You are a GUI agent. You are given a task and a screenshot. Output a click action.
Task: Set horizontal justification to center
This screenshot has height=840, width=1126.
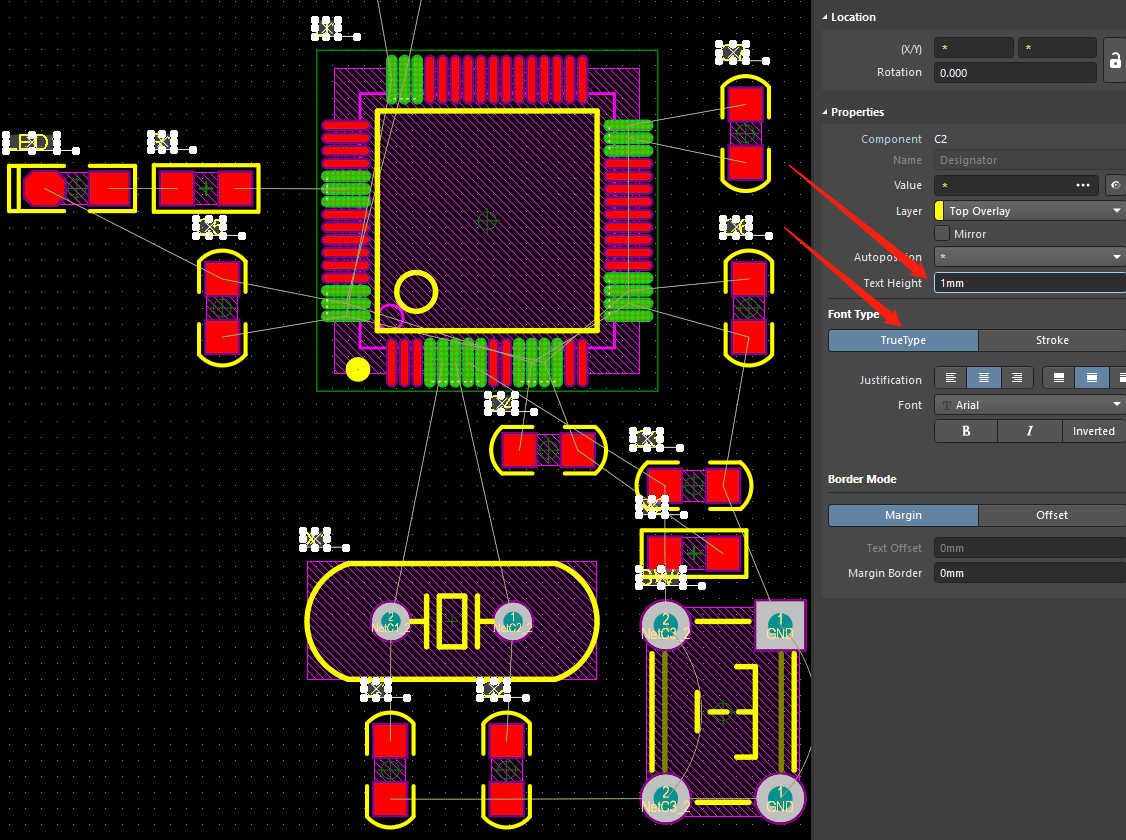(984, 378)
